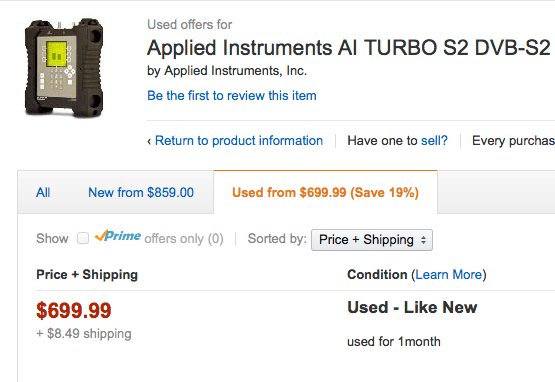Open the Sorted by Price + Shipping dropdown
This screenshot has height=382, width=555.
pyautogui.click(x=372, y=240)
